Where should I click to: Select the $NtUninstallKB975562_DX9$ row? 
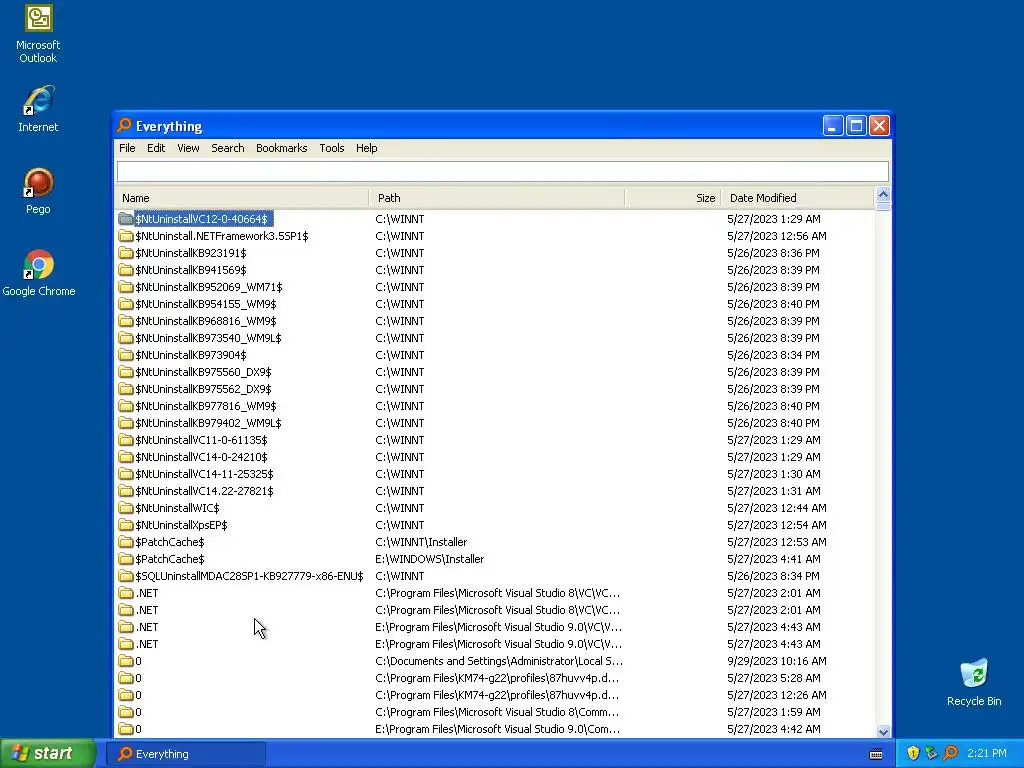(495, 389)
